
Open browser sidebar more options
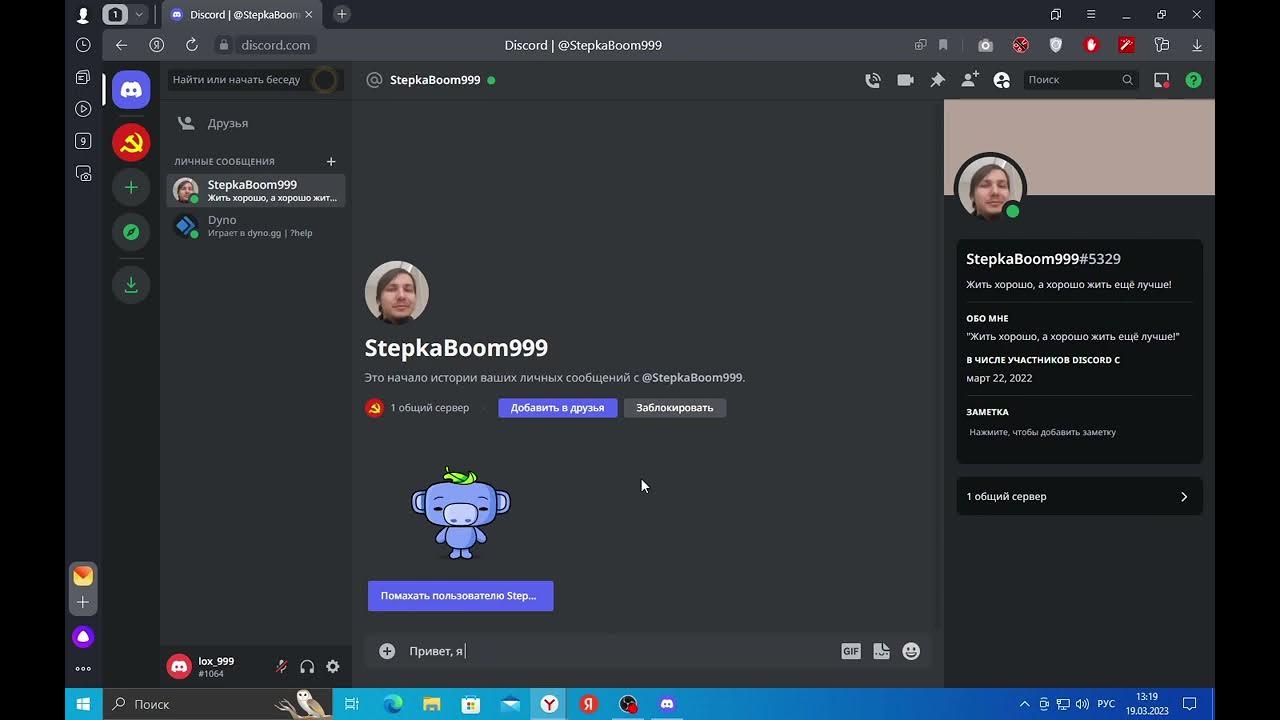(x=83, y=669)
